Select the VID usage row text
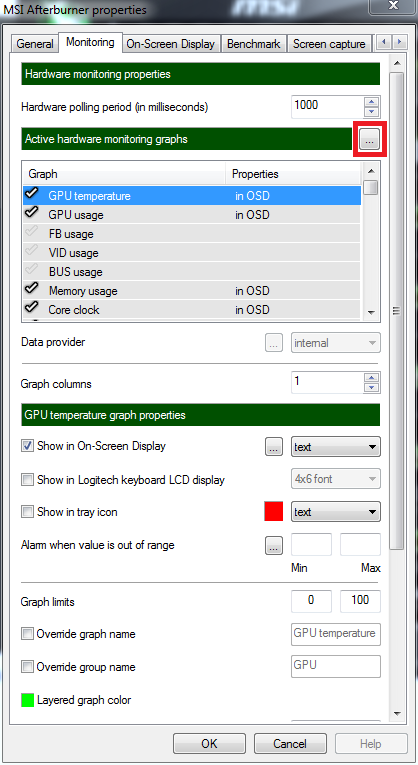This screenshot has width=418, height=765. (74, 253)
